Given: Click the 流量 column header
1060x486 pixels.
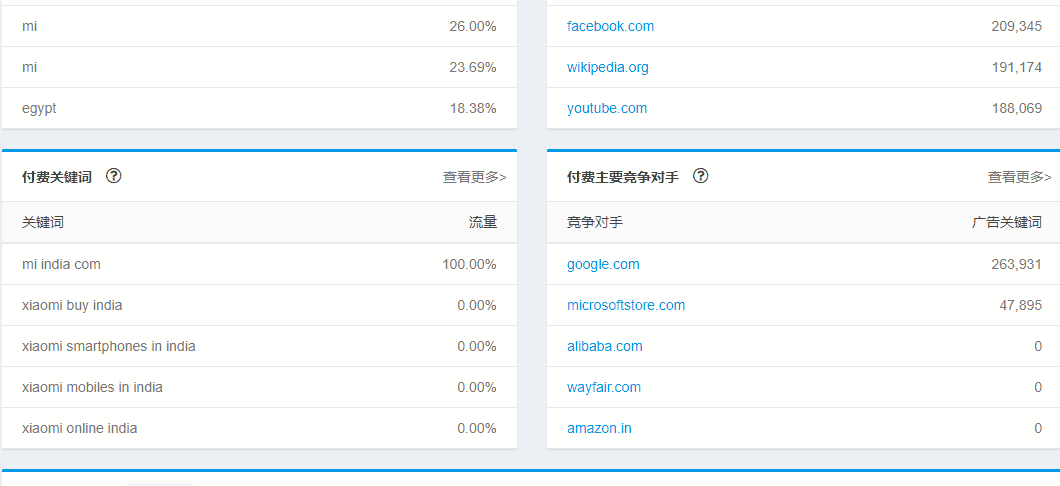Looking at the screenshot, I should coord(483,222).
